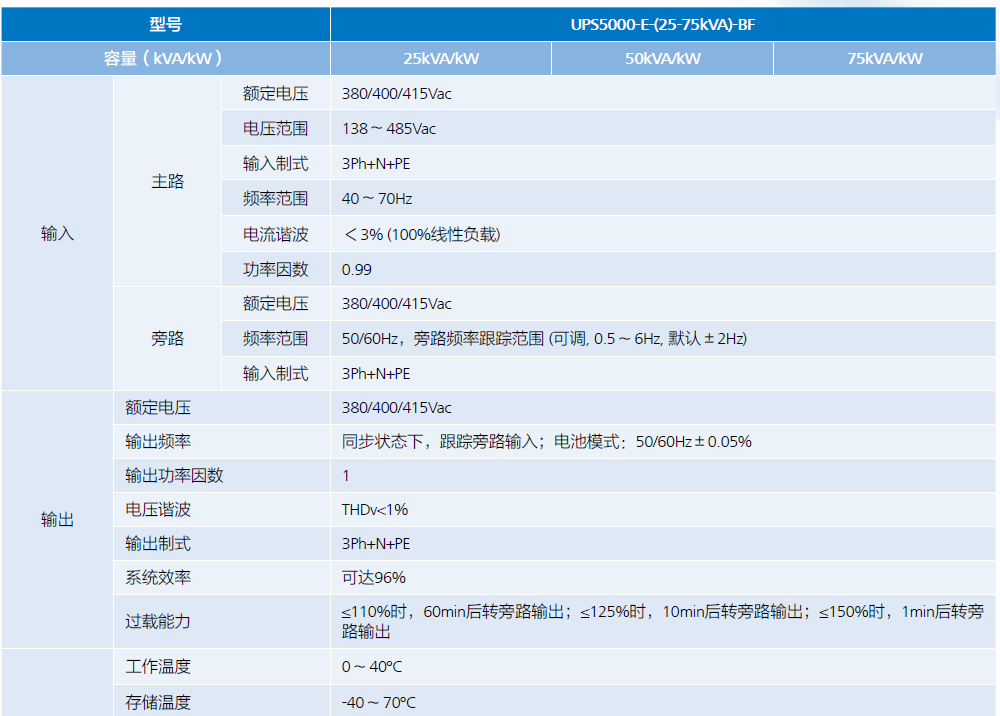The width and height of the screenshot is (1000, 716).
Task: Select the 输入制式 label in the 主路 rows
Action: coord(276,164)
